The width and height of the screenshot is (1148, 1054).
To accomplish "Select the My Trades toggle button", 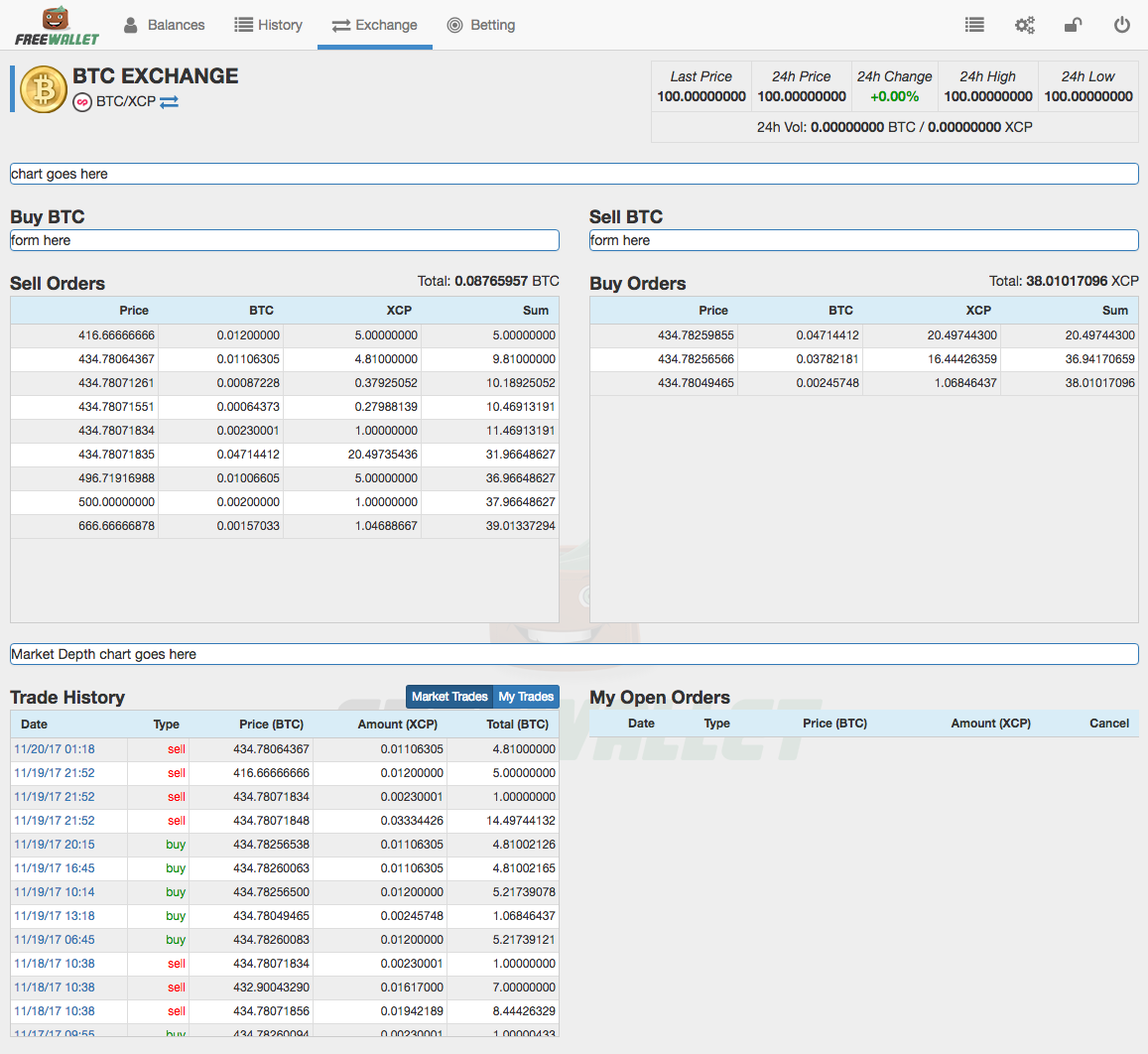I will (x=527, y=697).
